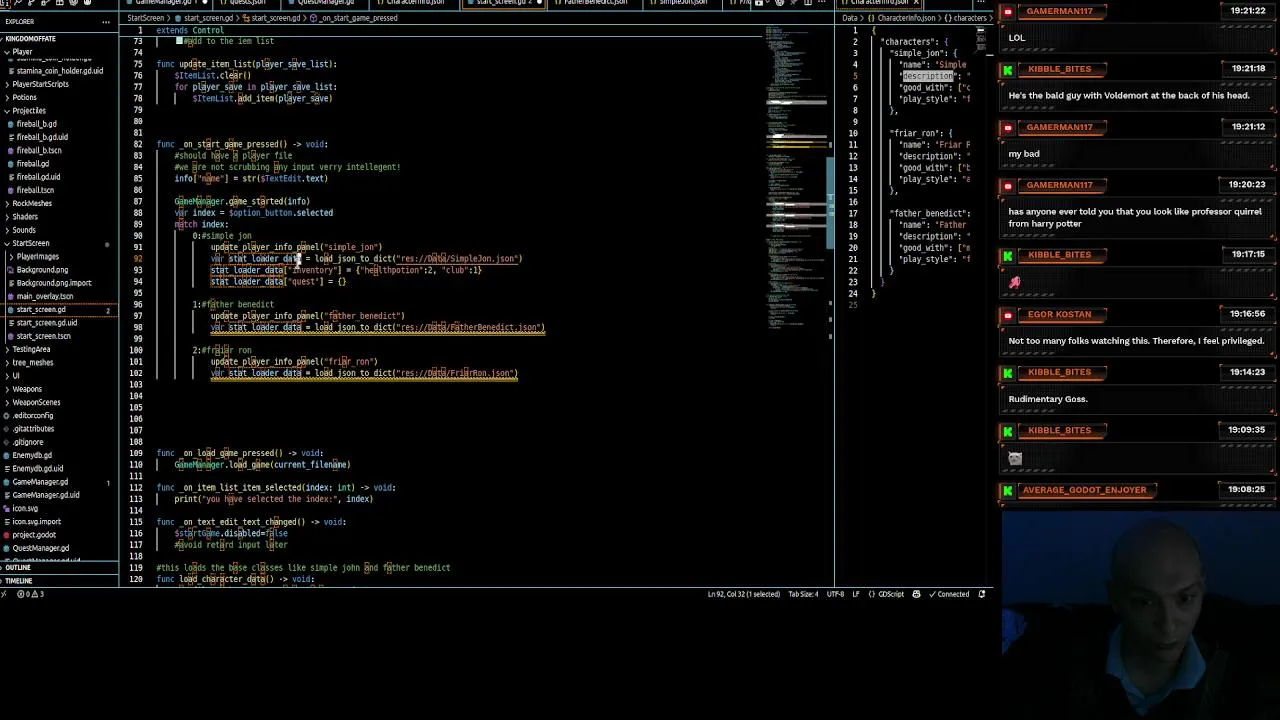Viewport: 1280px width, 720px height.
Task: Click the "Rudimentary Goss." chat message
Action: click(1048, 399)
